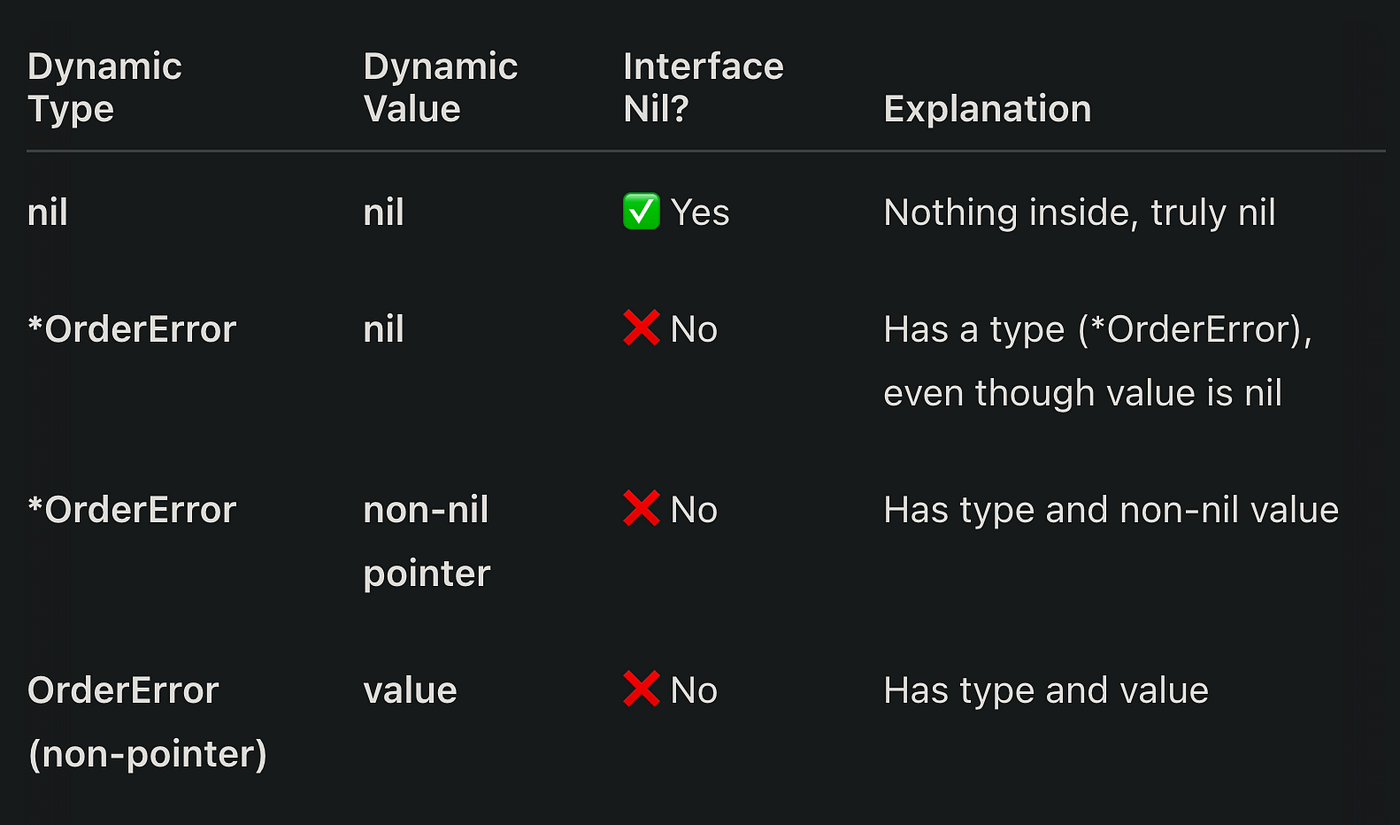Click the 'OrderError (non-pointer)' type cell
The image size is (1400, 825).
pyautogui.click(x=147, y=721)
